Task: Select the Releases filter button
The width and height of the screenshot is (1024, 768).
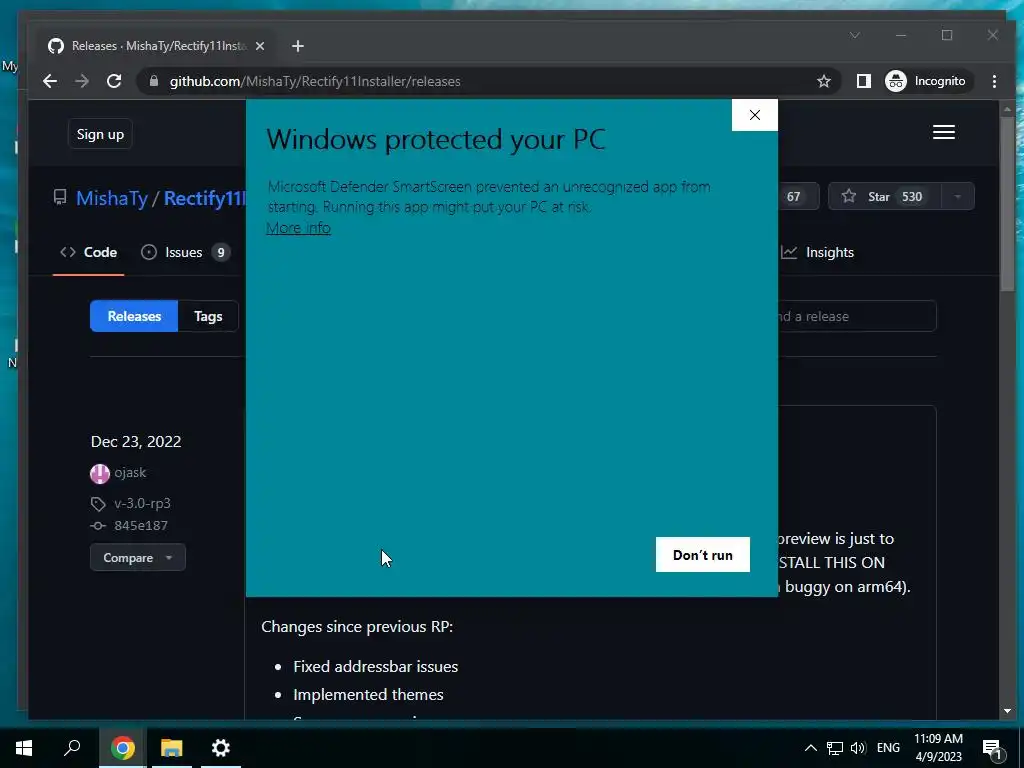Action: (x=134, y=316)
